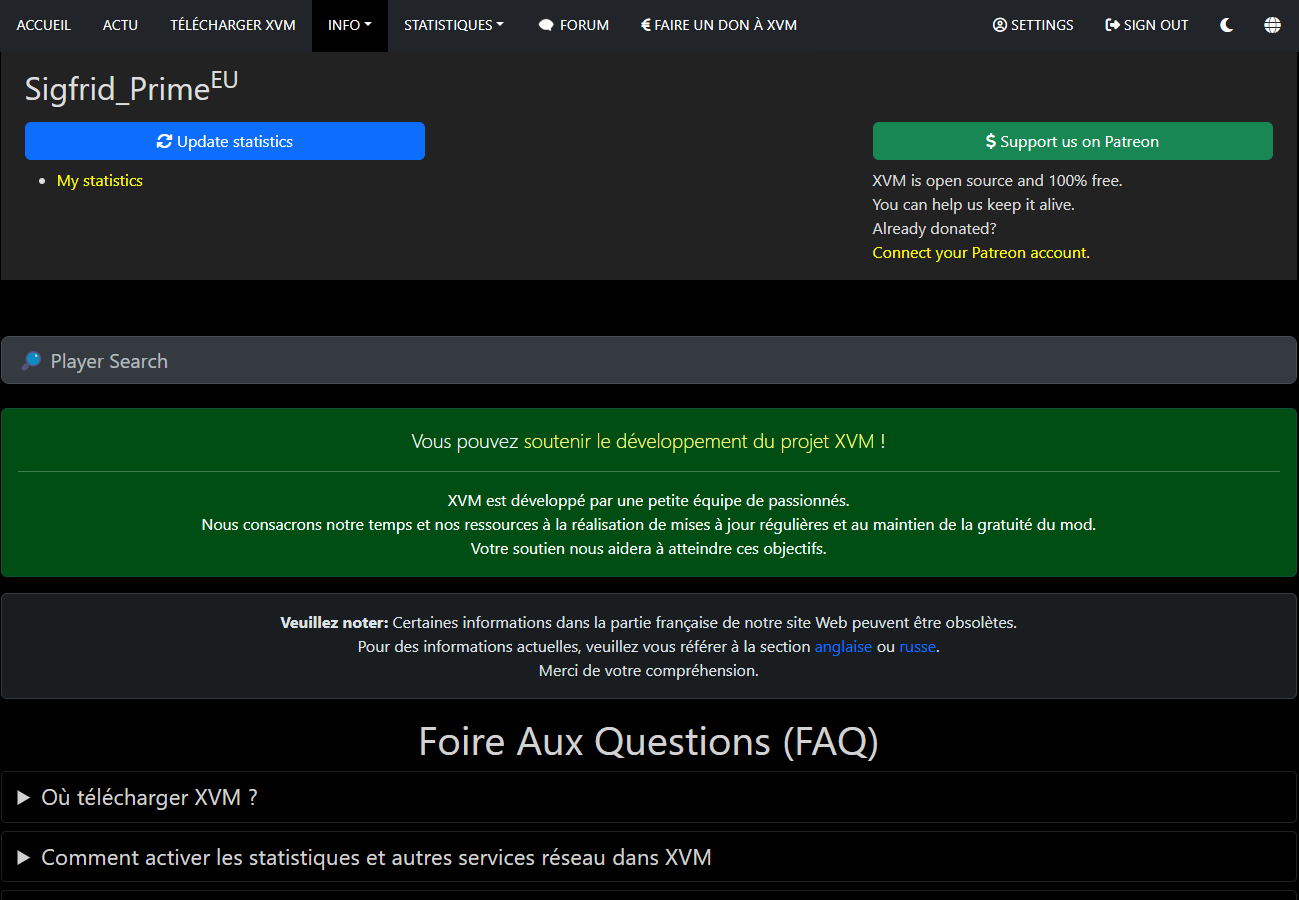
Task: Click the account icon next to SETTINGS
Action: [x=998, y=24]
